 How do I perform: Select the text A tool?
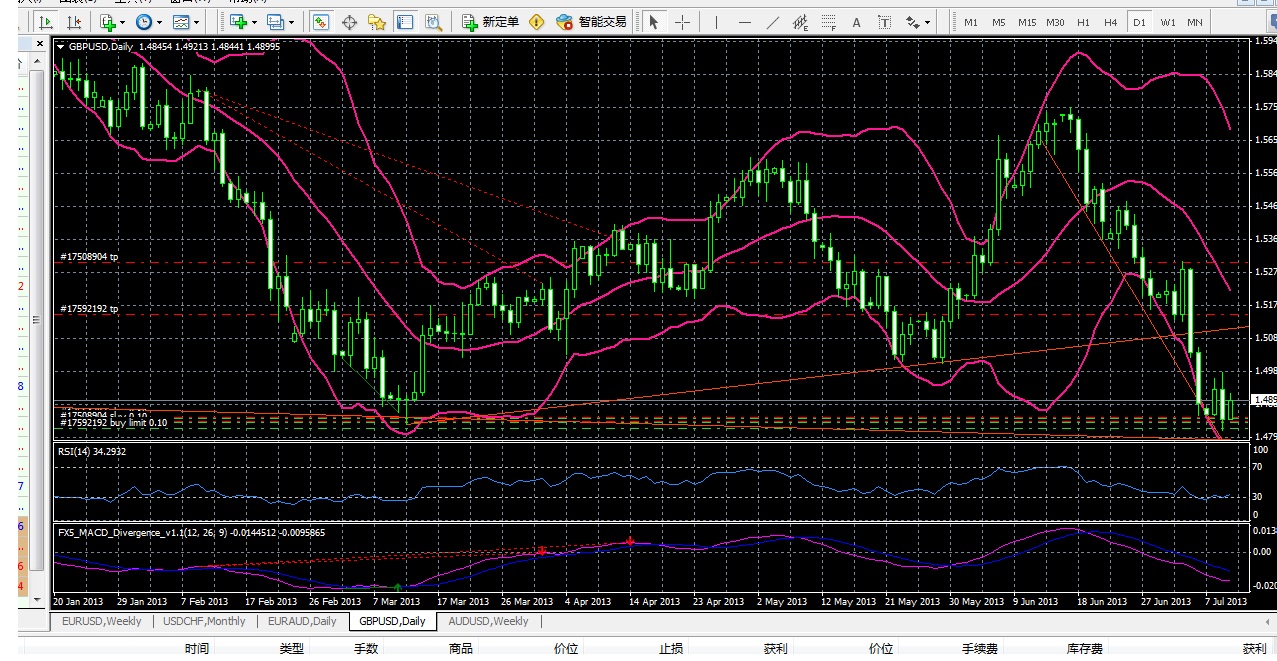[x=856, y=22]
